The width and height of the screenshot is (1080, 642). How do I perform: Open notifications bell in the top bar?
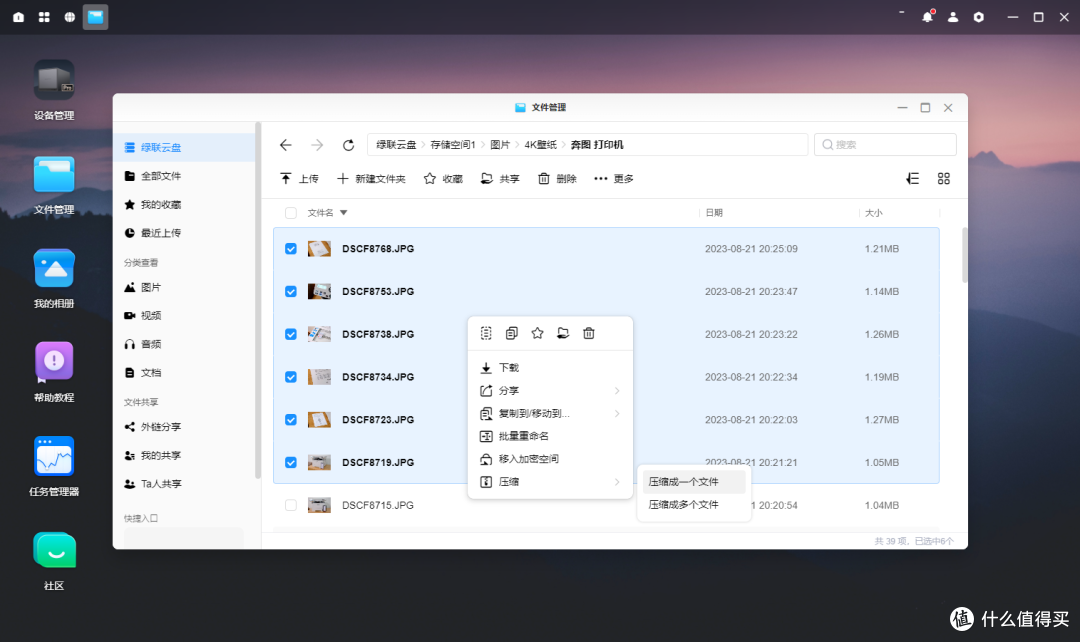pos(927,17)
